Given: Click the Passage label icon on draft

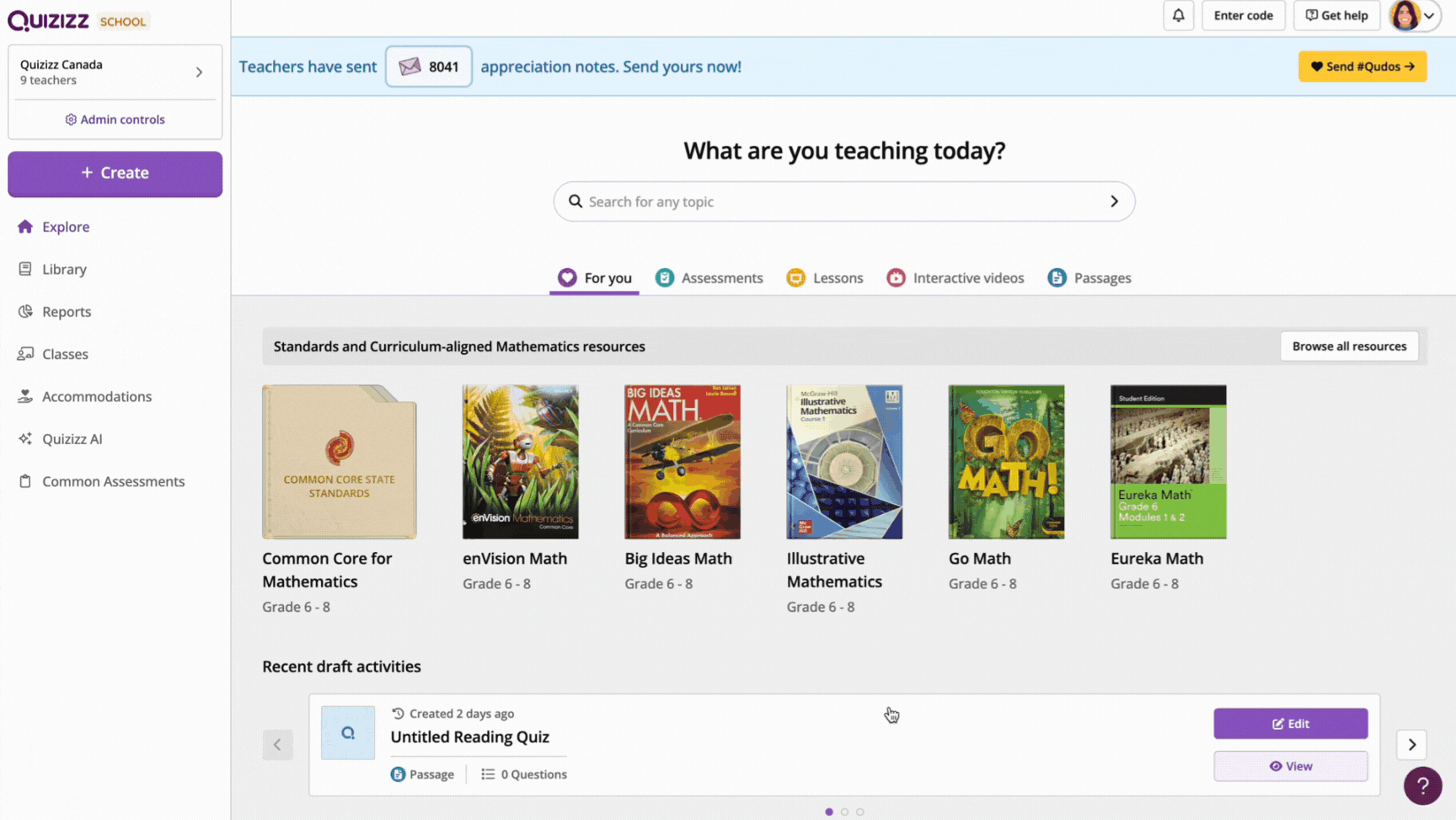Looking at the screenshot, I should pos(398,774).
